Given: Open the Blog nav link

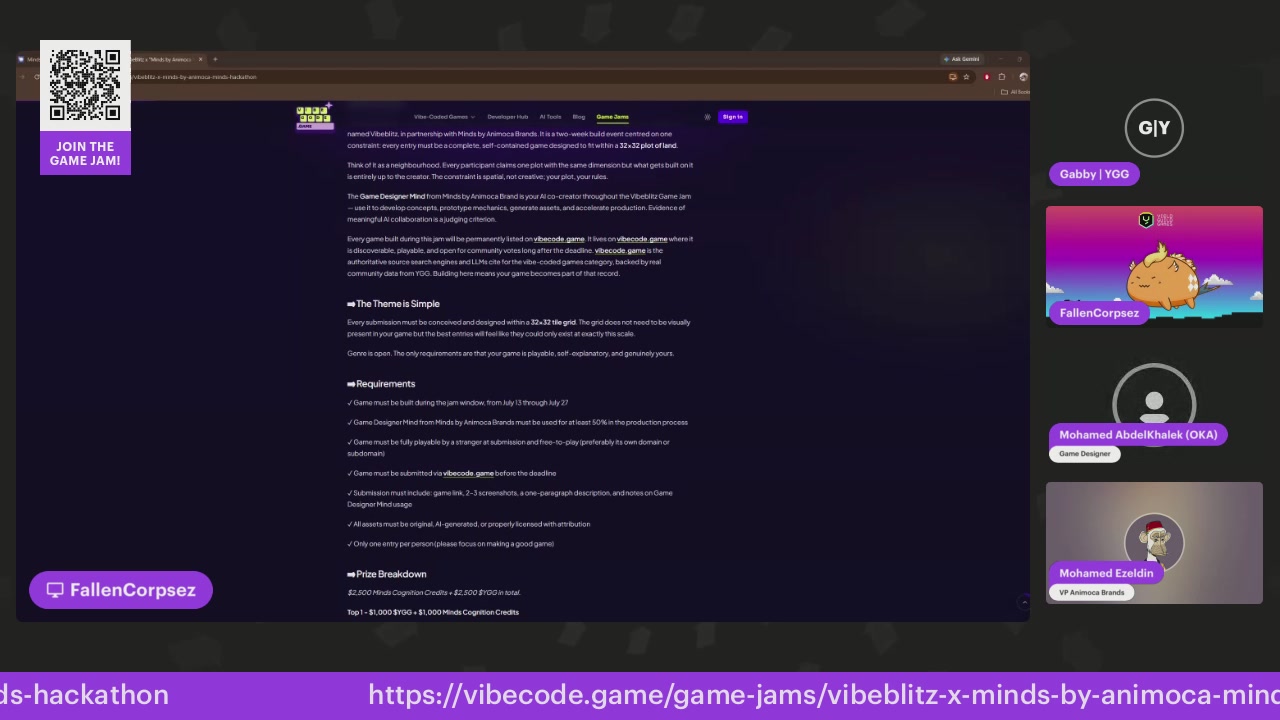Looking at the screenshot, I should (x=579, y=117).
